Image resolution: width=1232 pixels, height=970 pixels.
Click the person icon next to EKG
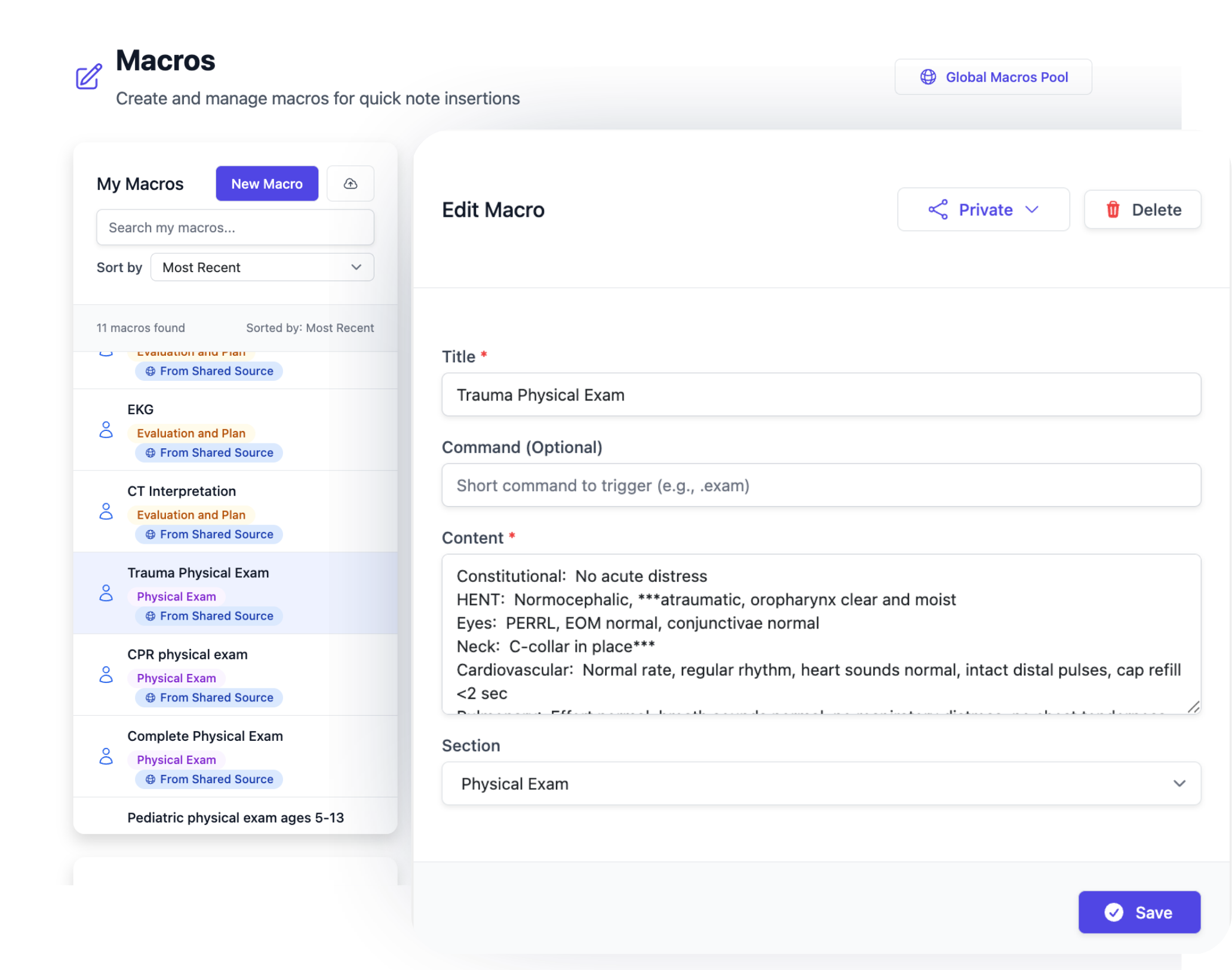106,430
